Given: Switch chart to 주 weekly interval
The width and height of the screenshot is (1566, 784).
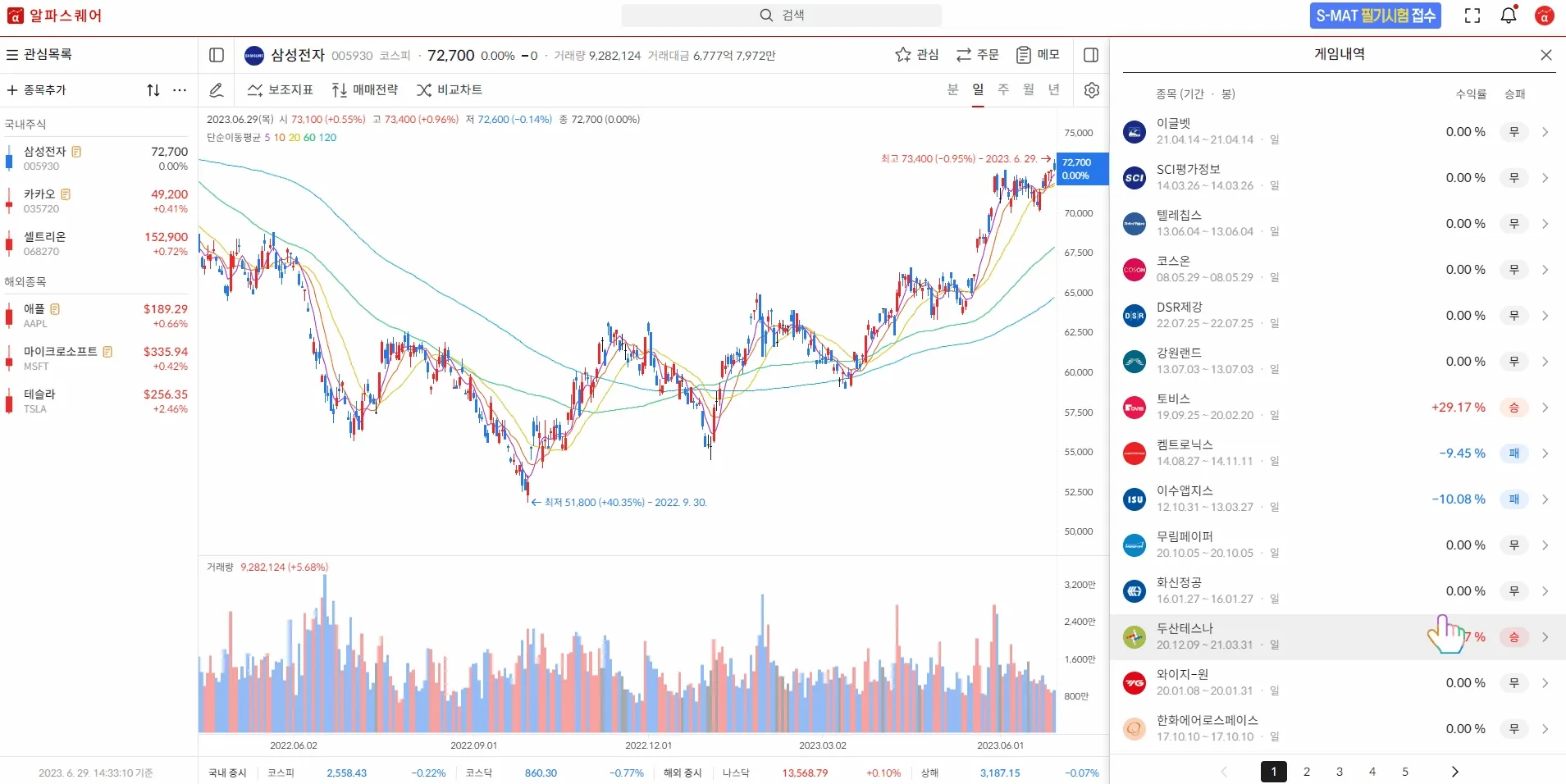Looking at the screenshot, I should [x=1003, y=89].
